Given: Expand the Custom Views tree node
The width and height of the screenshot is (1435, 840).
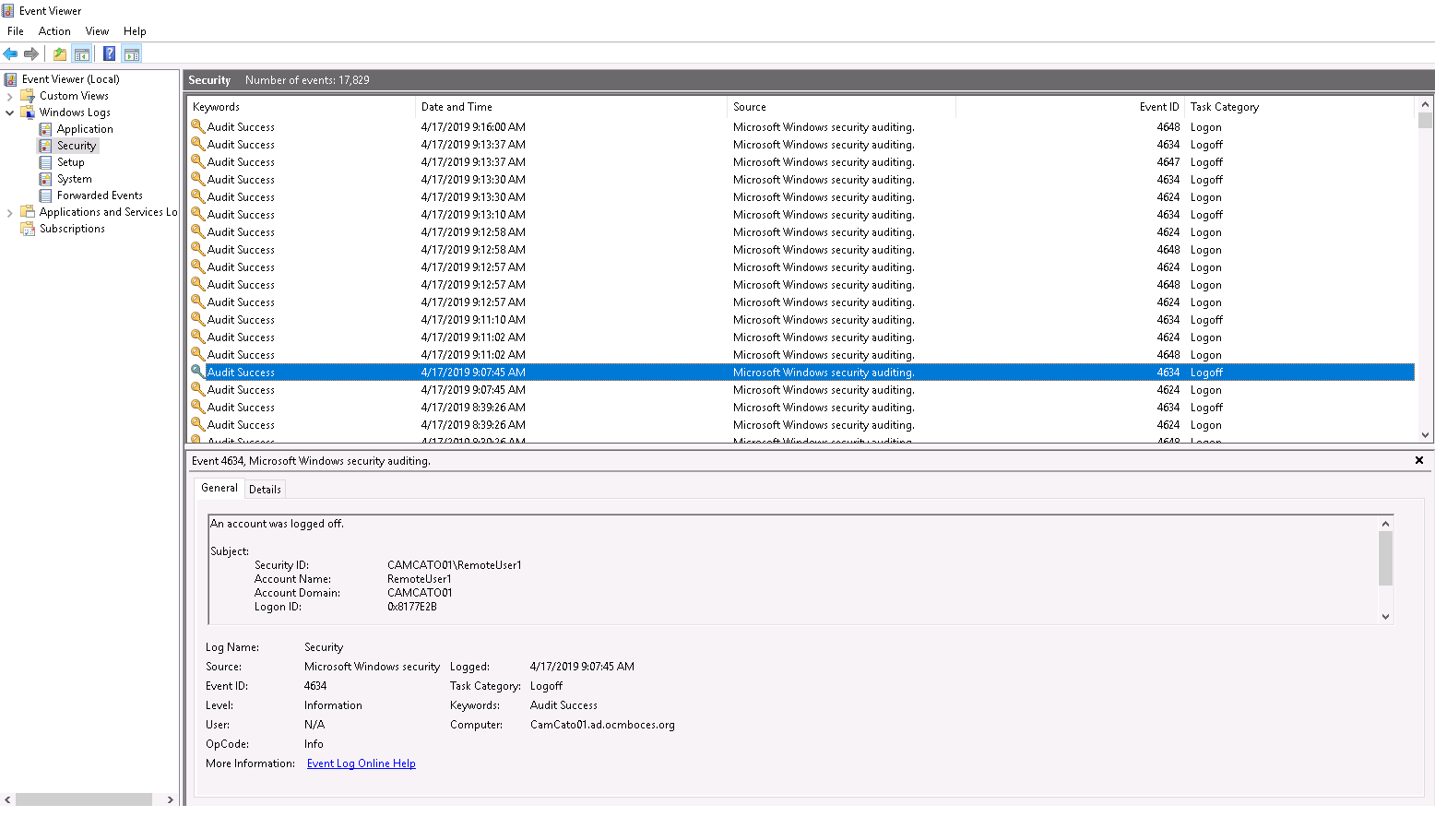Looking at the screenshot, I should [x=10, y=96].
